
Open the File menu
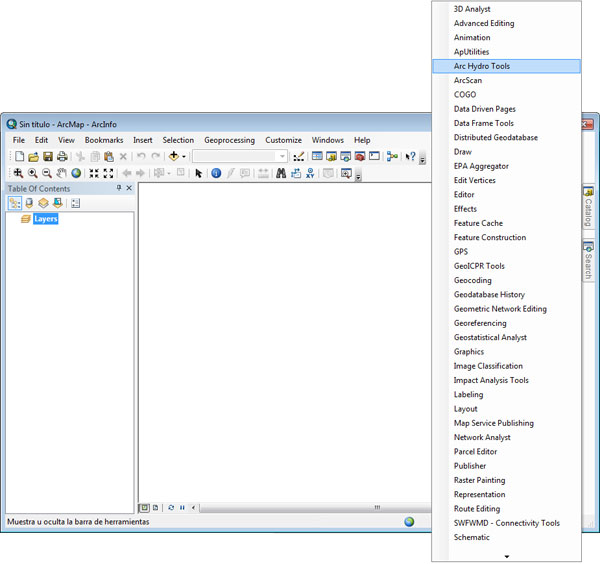(19, 140)
